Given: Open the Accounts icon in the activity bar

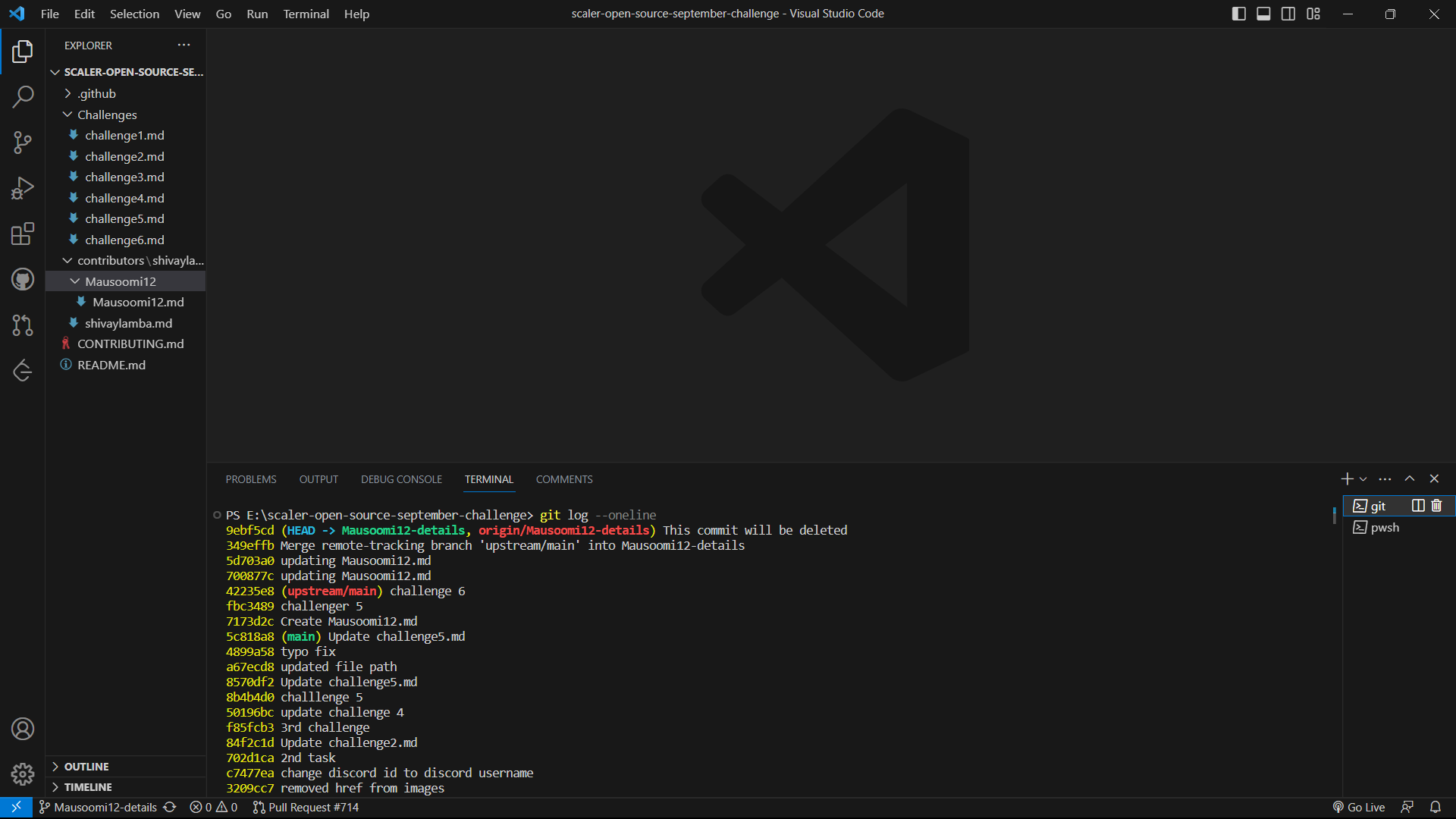Looking at the screenshot, I should [x=23, y=729].
